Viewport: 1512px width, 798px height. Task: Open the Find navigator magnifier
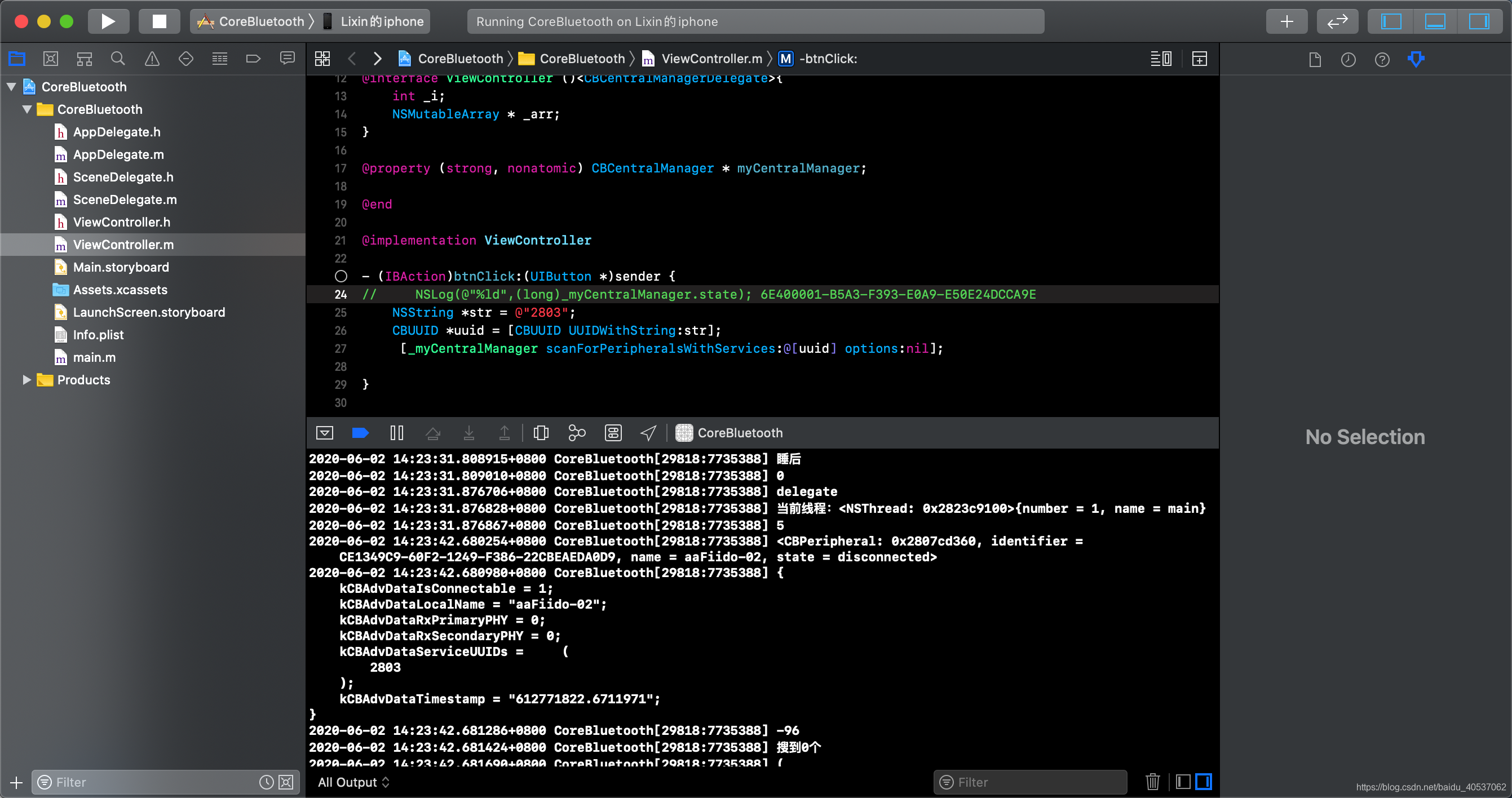pos(118,59)
